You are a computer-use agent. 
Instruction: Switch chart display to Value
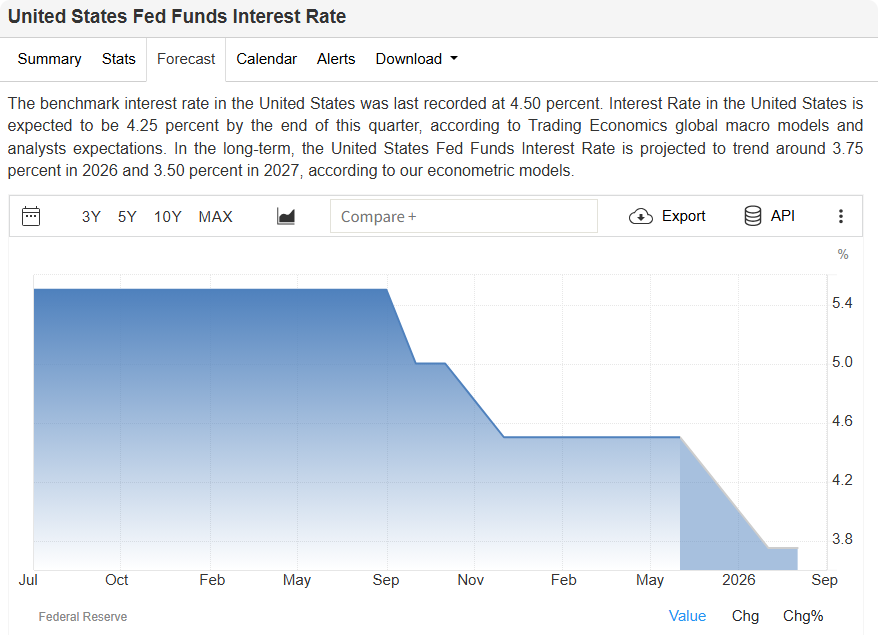[x=687, y=616]
